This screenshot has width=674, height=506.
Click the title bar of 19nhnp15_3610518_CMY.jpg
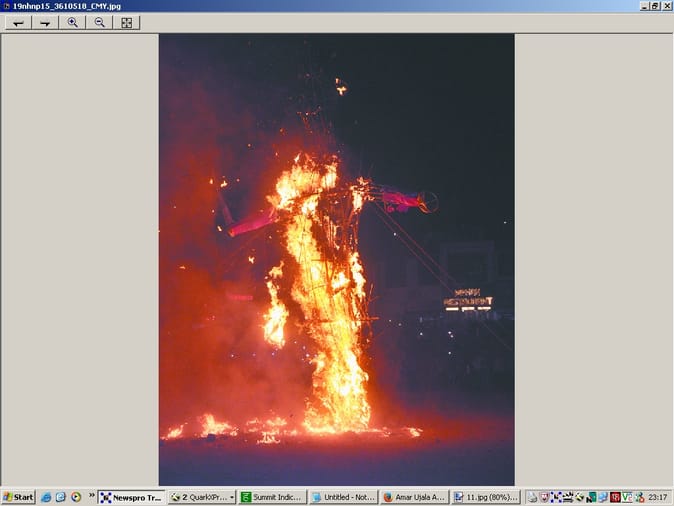(300, 6)
